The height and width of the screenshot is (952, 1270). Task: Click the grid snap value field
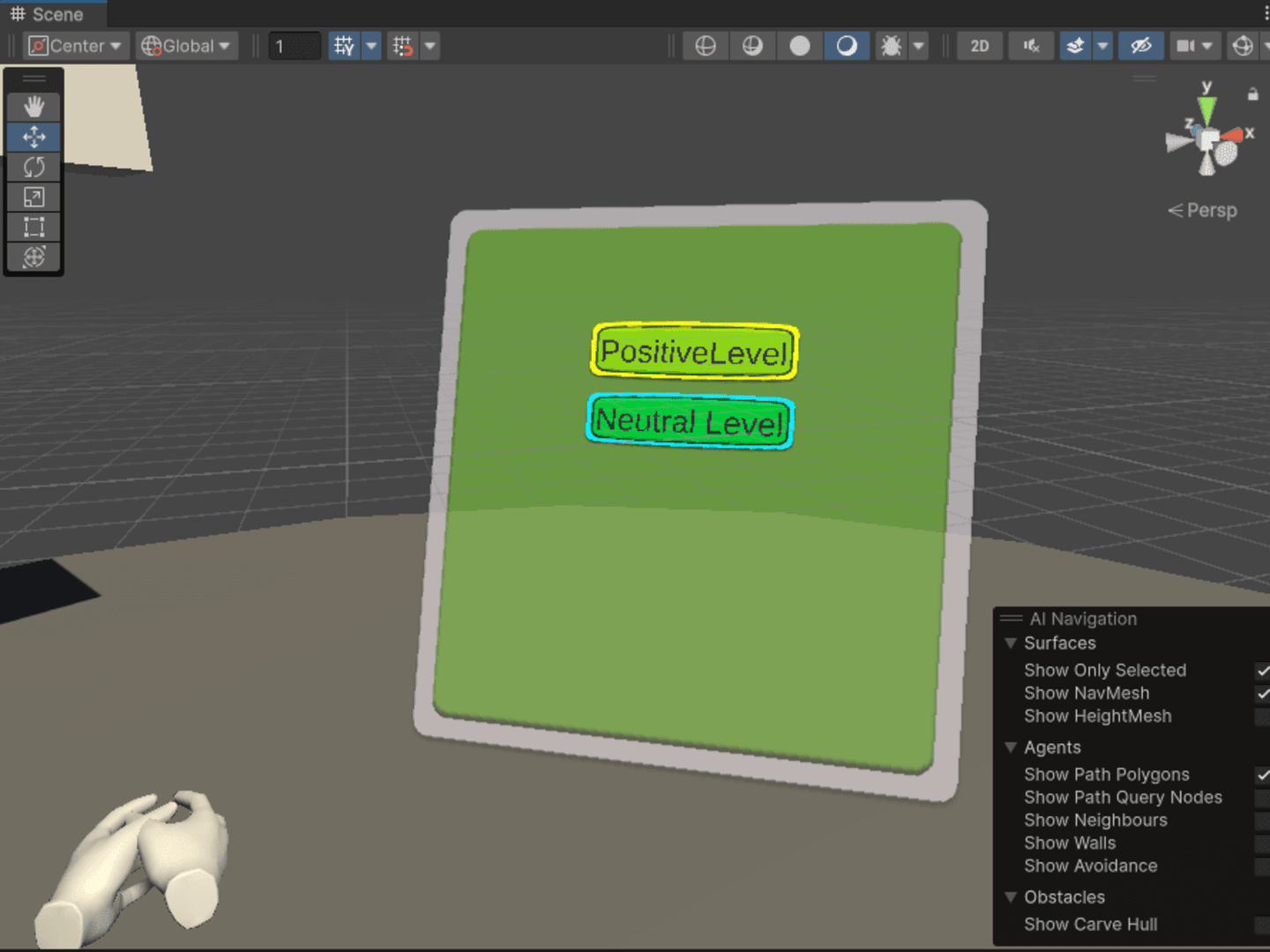pos(295,46)
